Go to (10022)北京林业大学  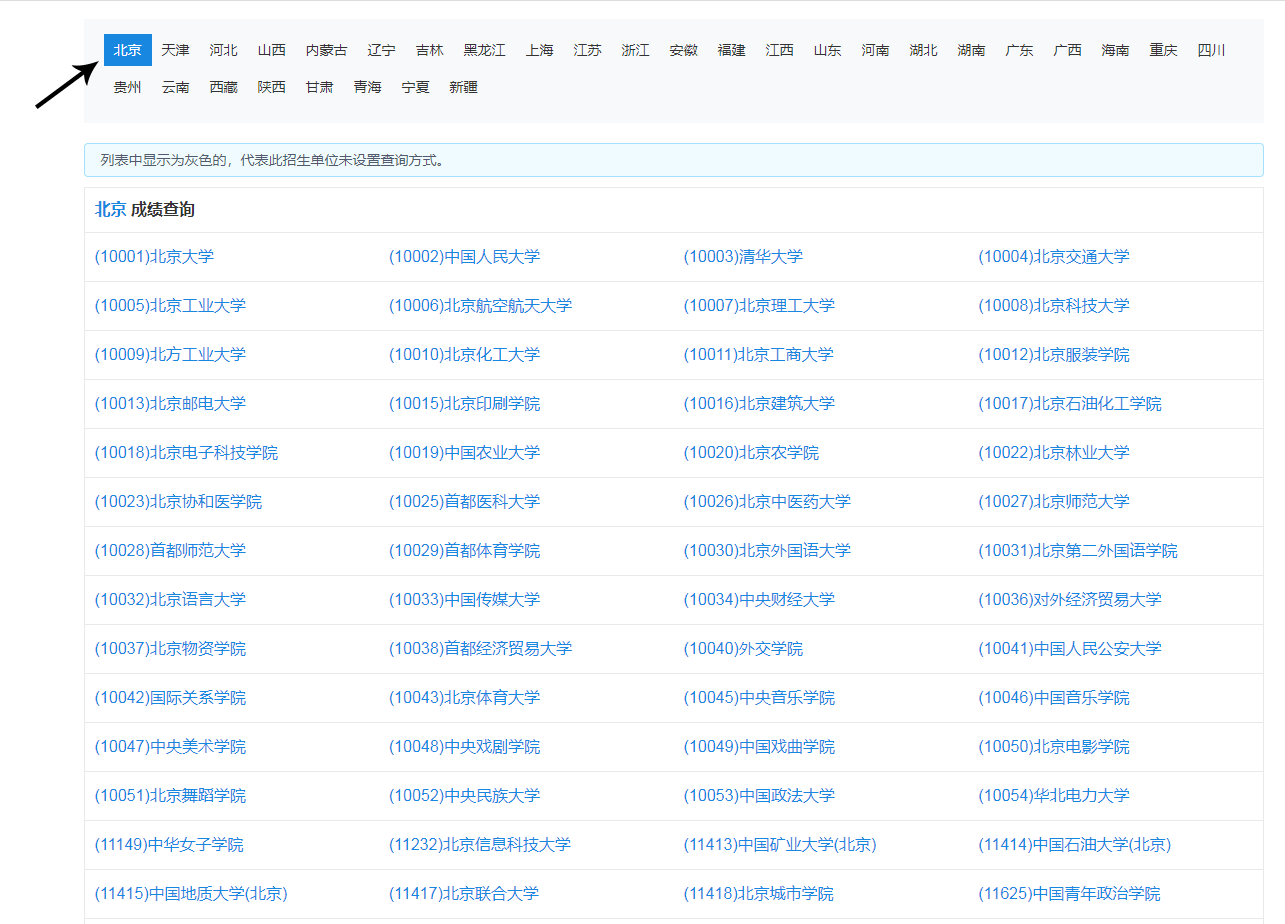(x=1054, y=453)
